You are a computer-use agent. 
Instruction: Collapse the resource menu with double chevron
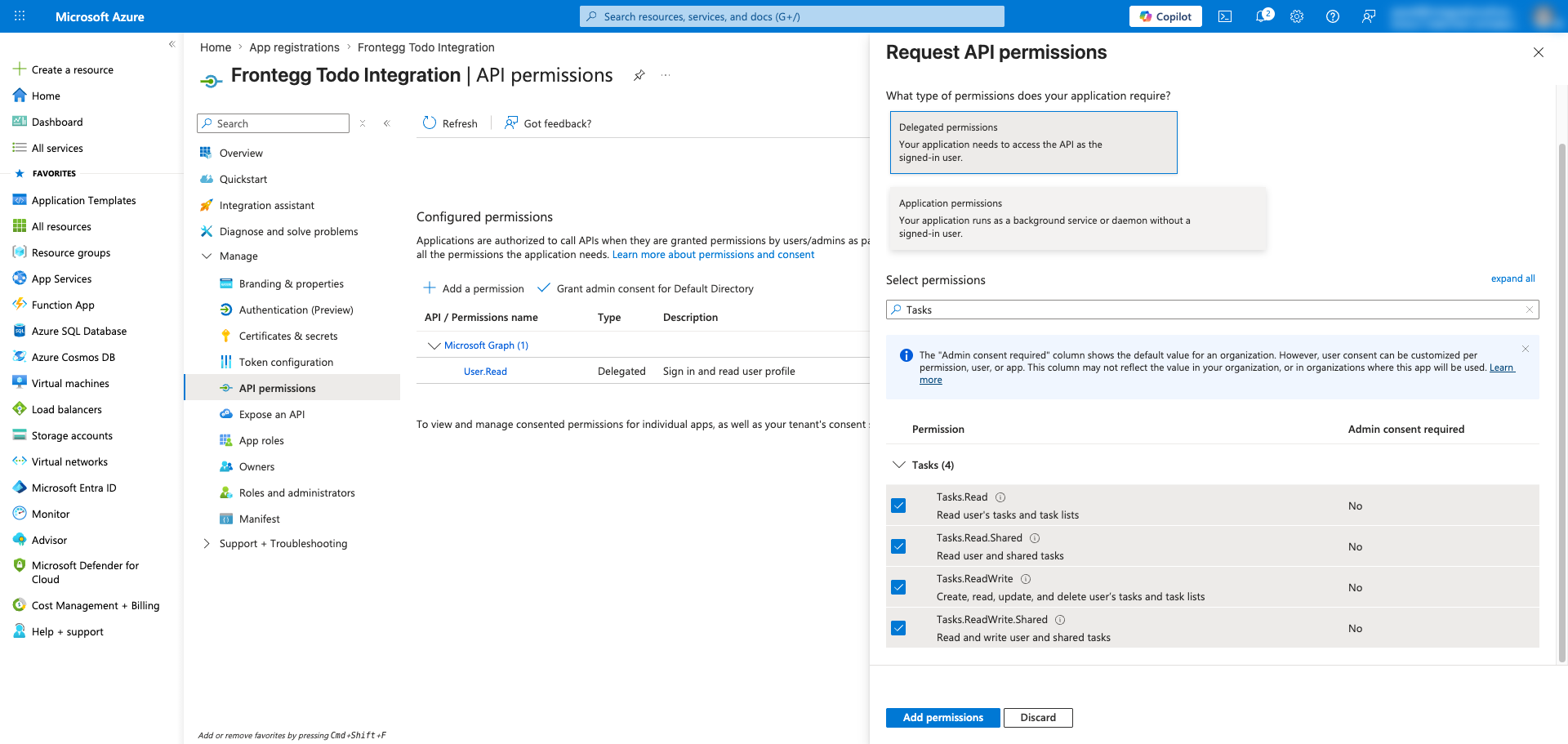point(387,123)
